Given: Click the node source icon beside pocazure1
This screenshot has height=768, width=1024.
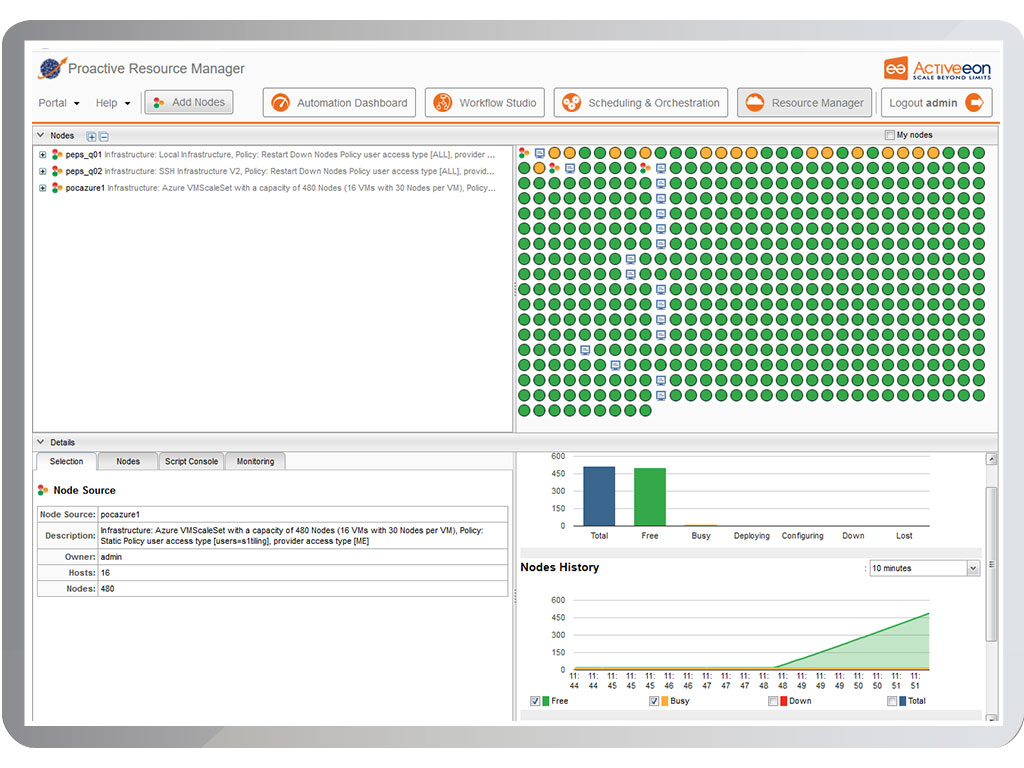Looking at the screenshot, I should coord(57,187).
